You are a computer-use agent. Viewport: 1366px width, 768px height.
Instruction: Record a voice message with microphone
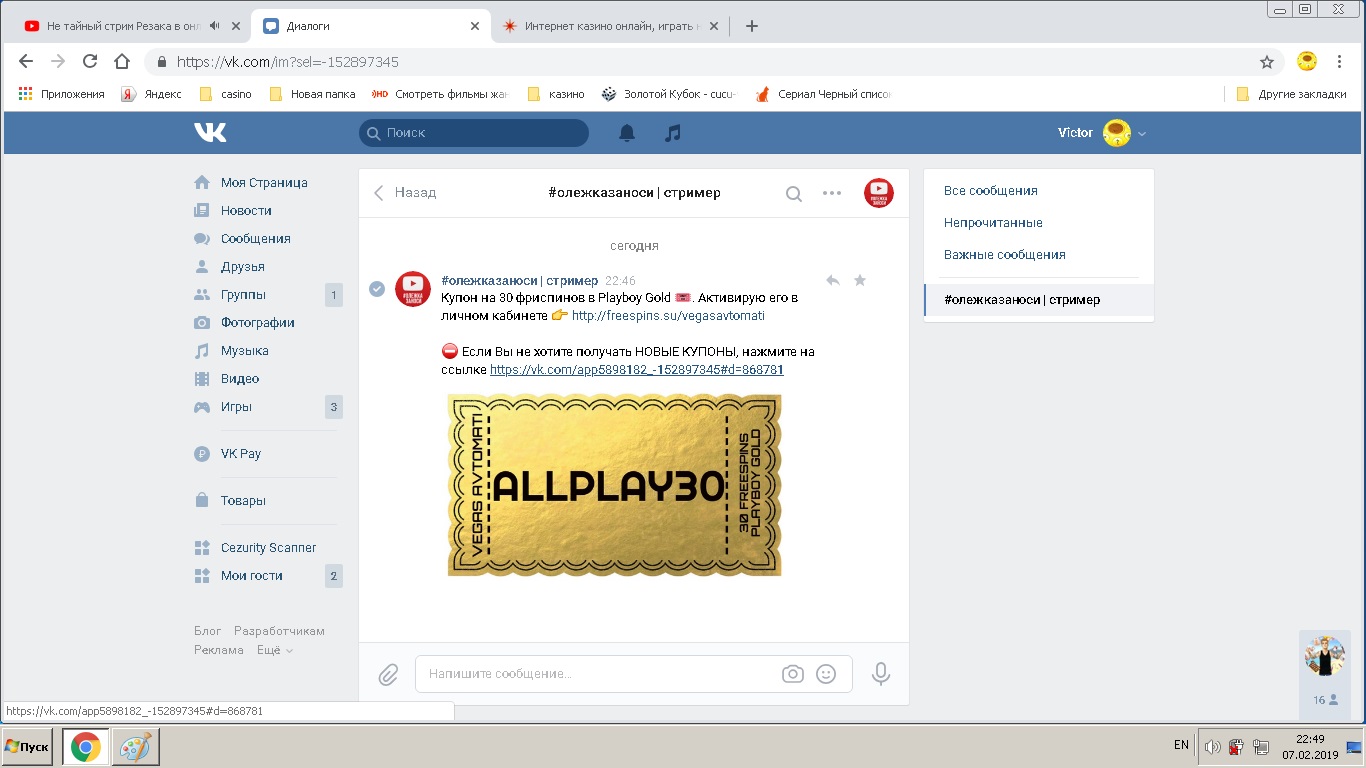(881, 674)
